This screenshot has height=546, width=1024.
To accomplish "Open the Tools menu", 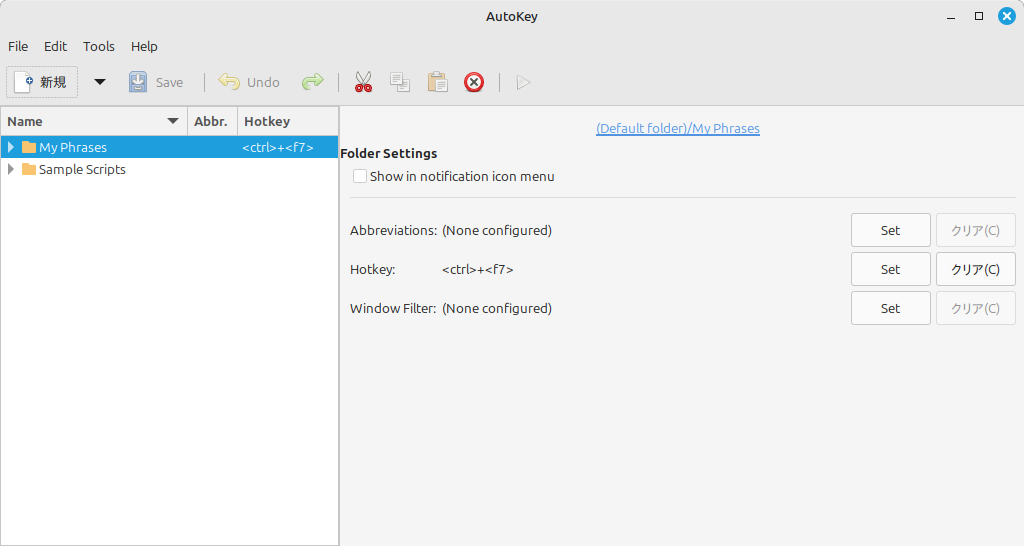I will [x=99, y=46].
